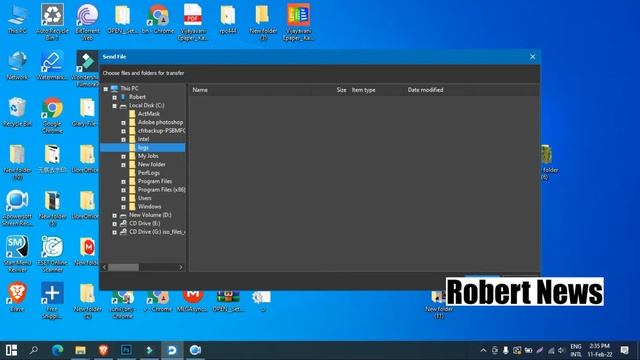
Task: Select the cfrbackup-PSBMFC folder in tree
Action: [x=161, y=131]
